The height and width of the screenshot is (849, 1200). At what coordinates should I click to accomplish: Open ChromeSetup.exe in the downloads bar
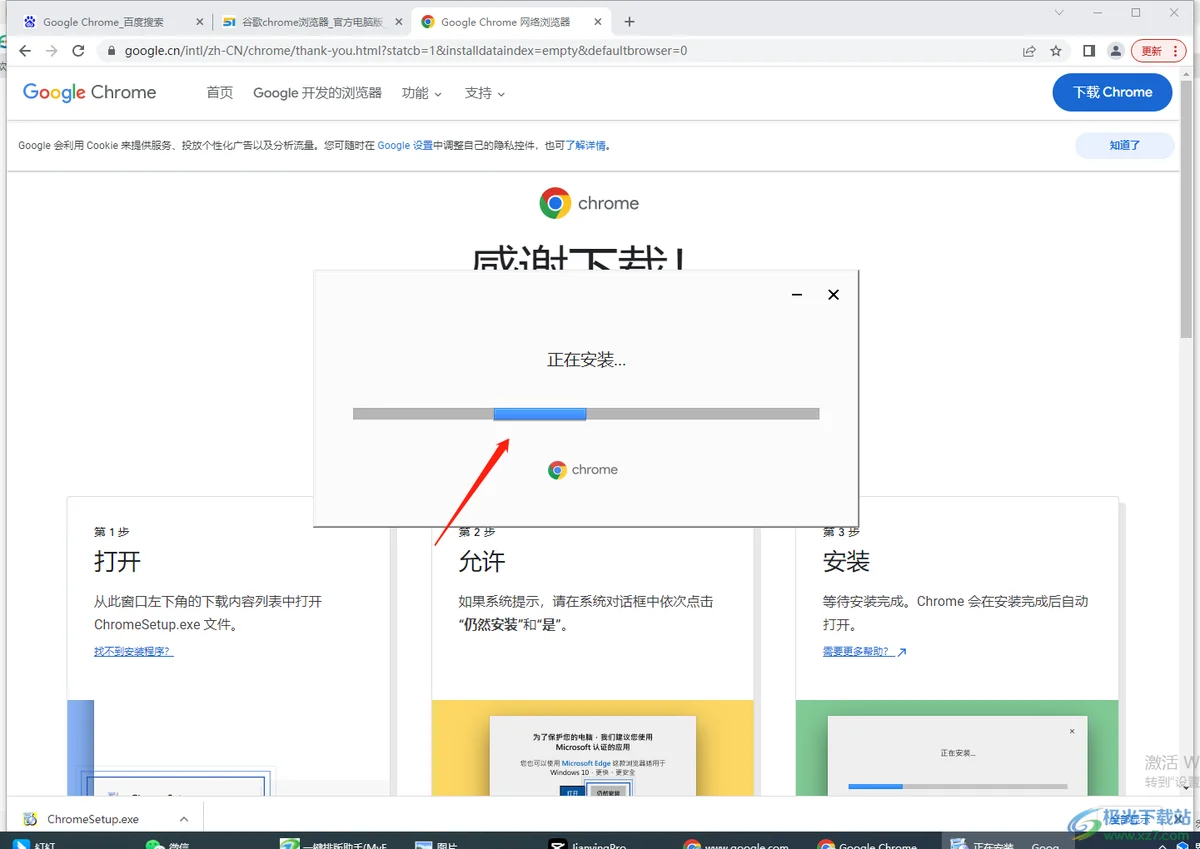(x=93, y=819)
